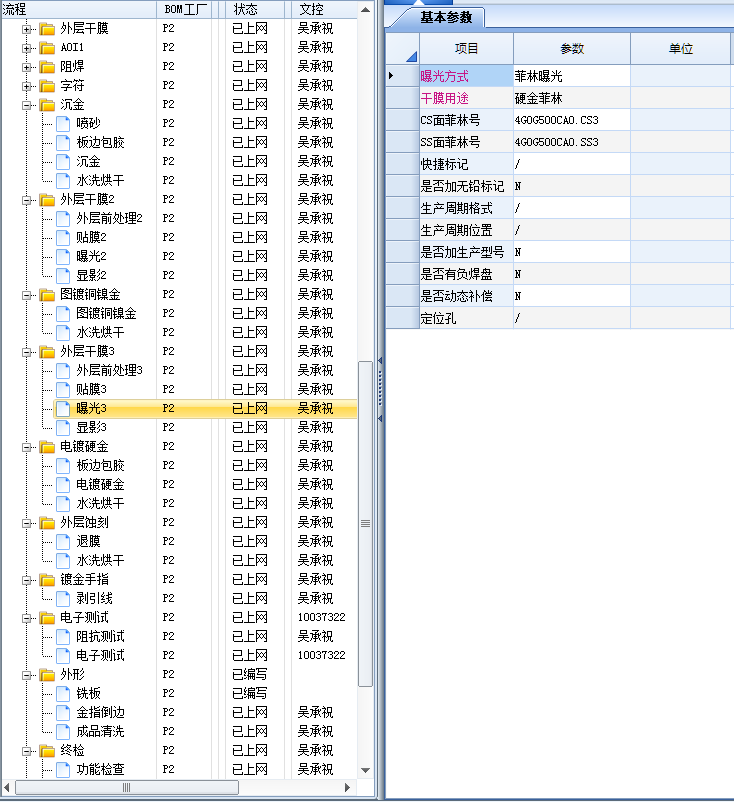Image resolution: width=734 pixels, height=802 pixels.
Task: Click the select-all corner cell of parameter grid
Action: [x=403, y=49]
